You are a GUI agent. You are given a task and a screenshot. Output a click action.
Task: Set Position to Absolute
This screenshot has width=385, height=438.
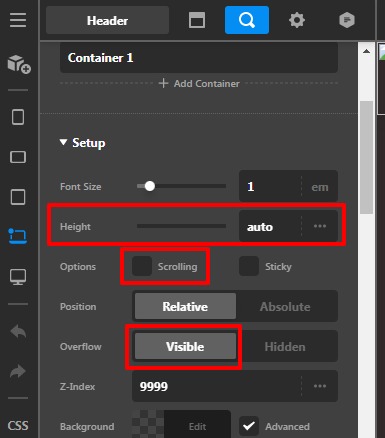[x=285, y=306]
